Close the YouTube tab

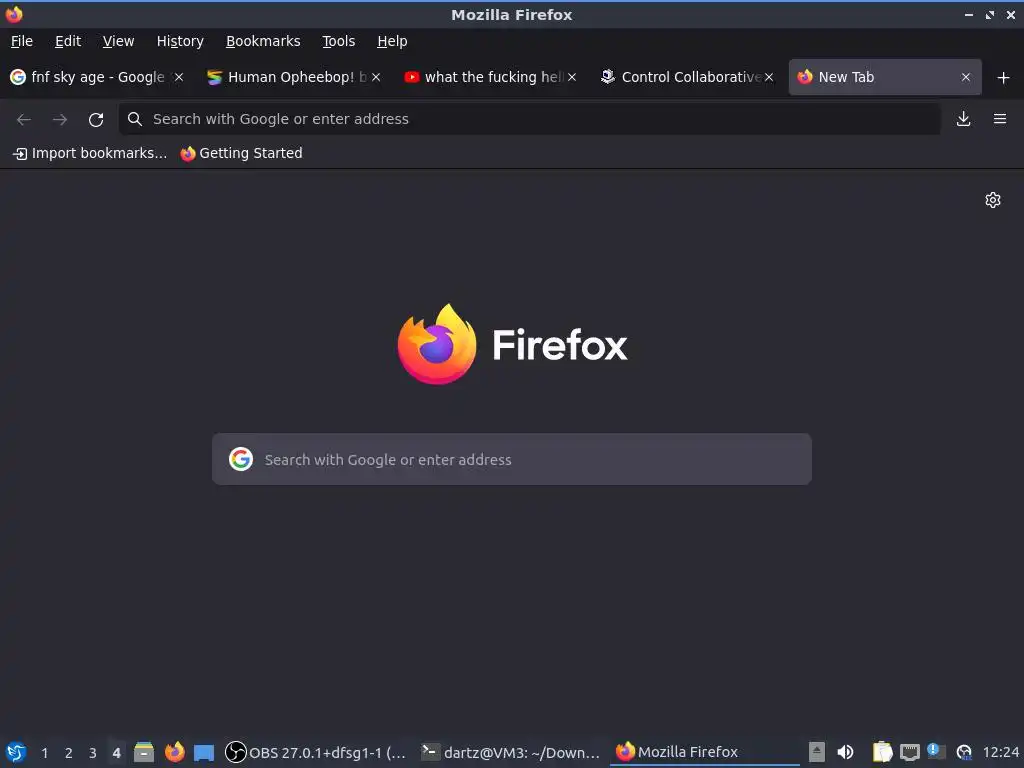pos(572,77)
